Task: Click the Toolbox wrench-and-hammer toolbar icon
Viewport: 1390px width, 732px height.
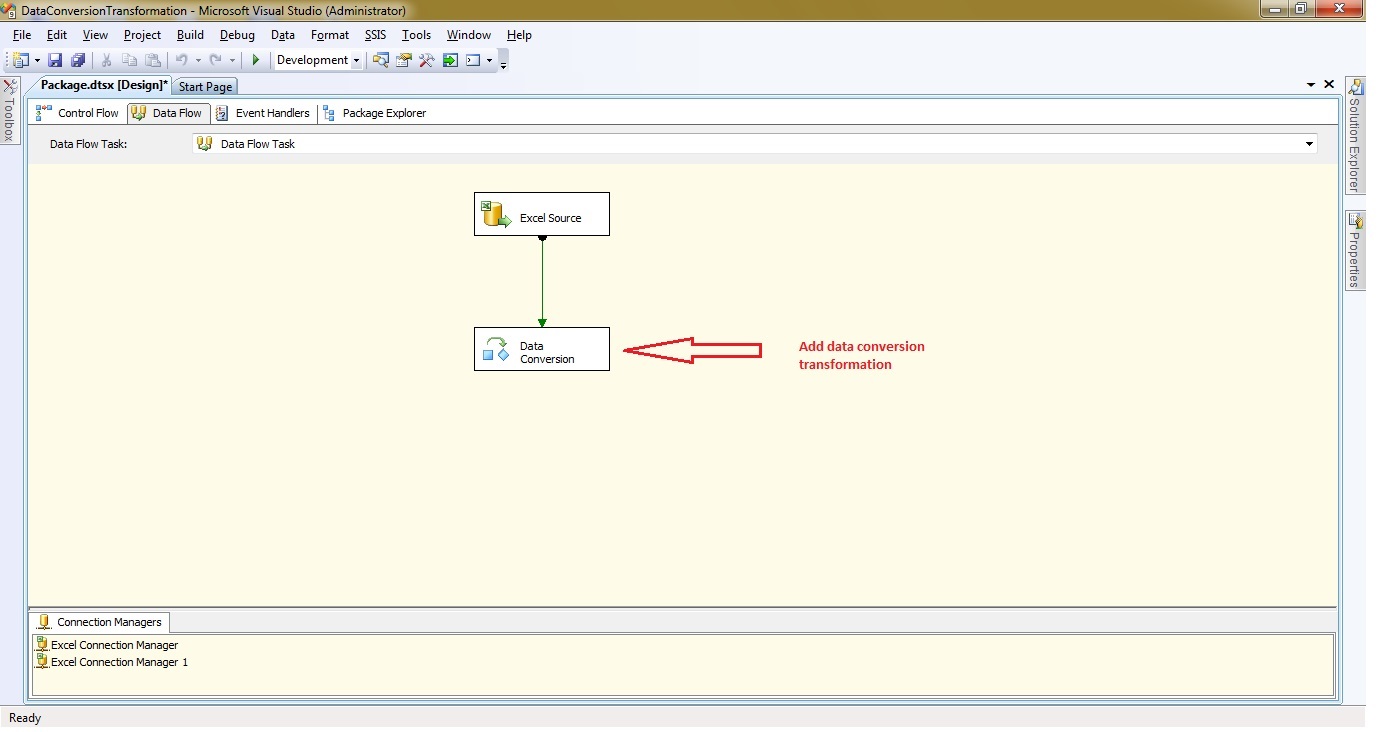Action: 427,61
